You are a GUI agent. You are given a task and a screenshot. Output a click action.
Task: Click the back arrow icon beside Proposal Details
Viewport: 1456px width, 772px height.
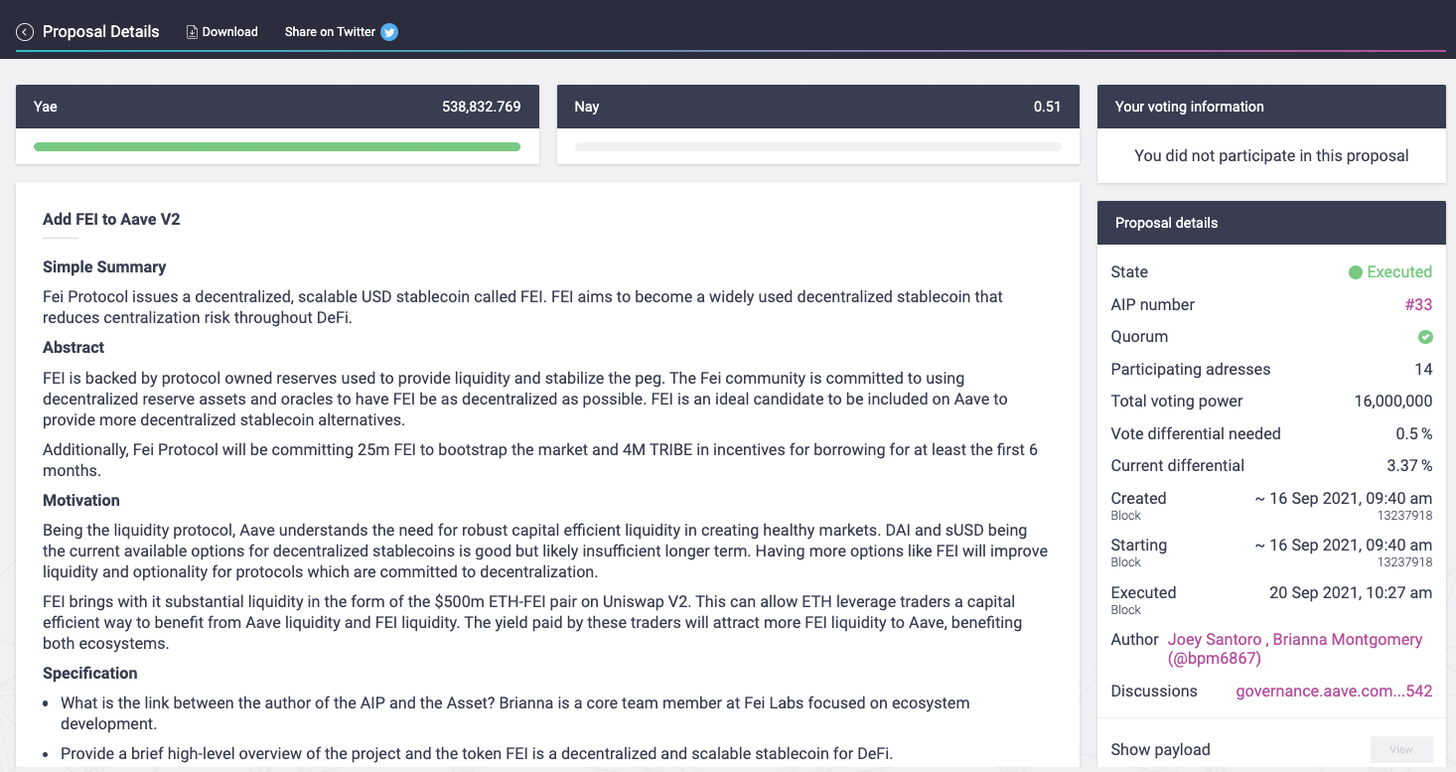pyautogui.click(x=25, y=32)
